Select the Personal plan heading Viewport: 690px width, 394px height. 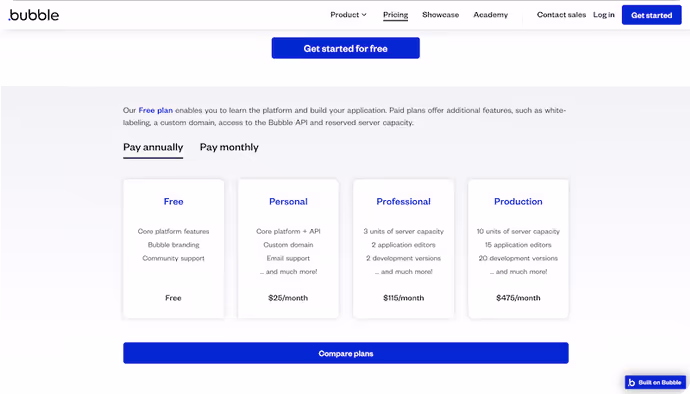288,201
